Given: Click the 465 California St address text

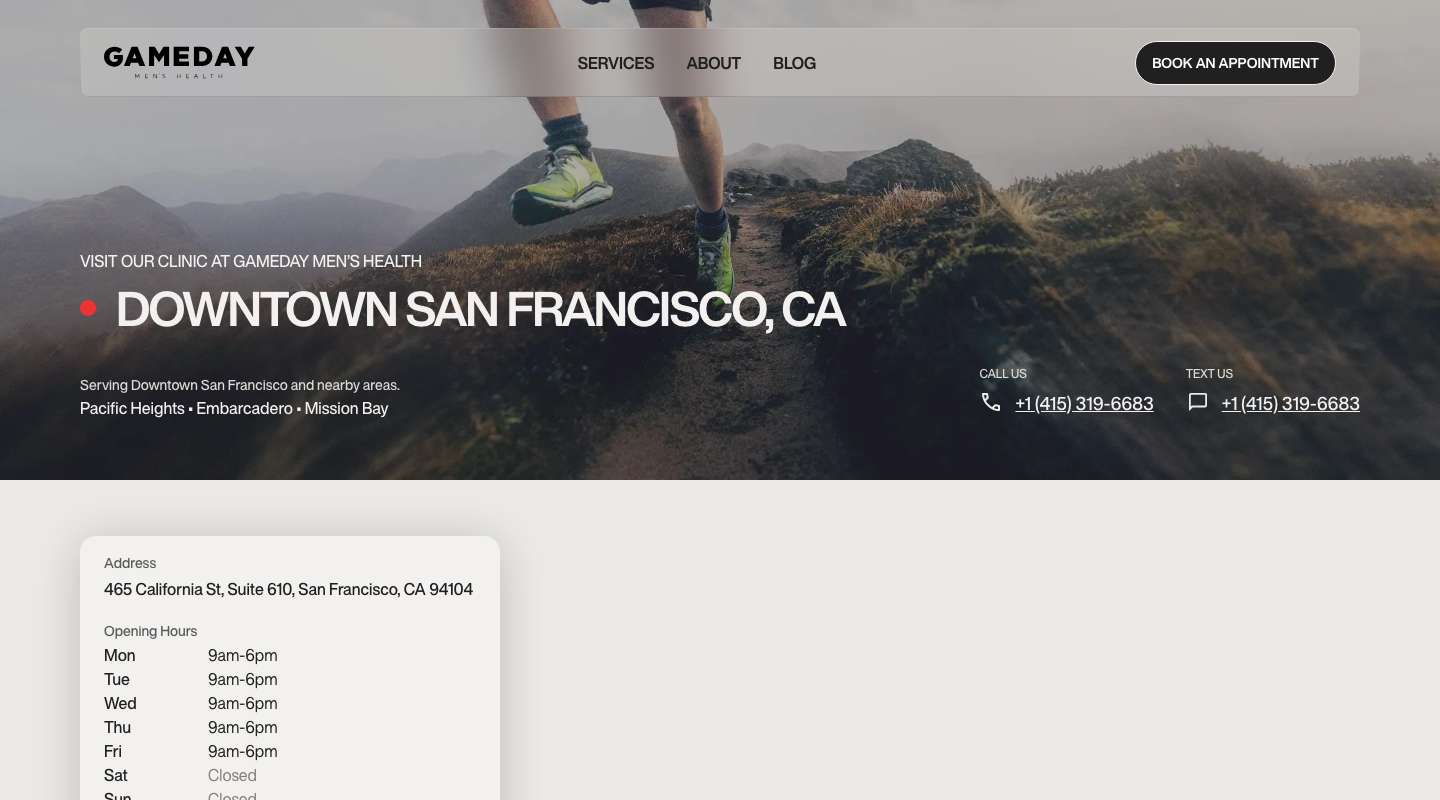Looking at the screenshot, I should tap(288, 589).
